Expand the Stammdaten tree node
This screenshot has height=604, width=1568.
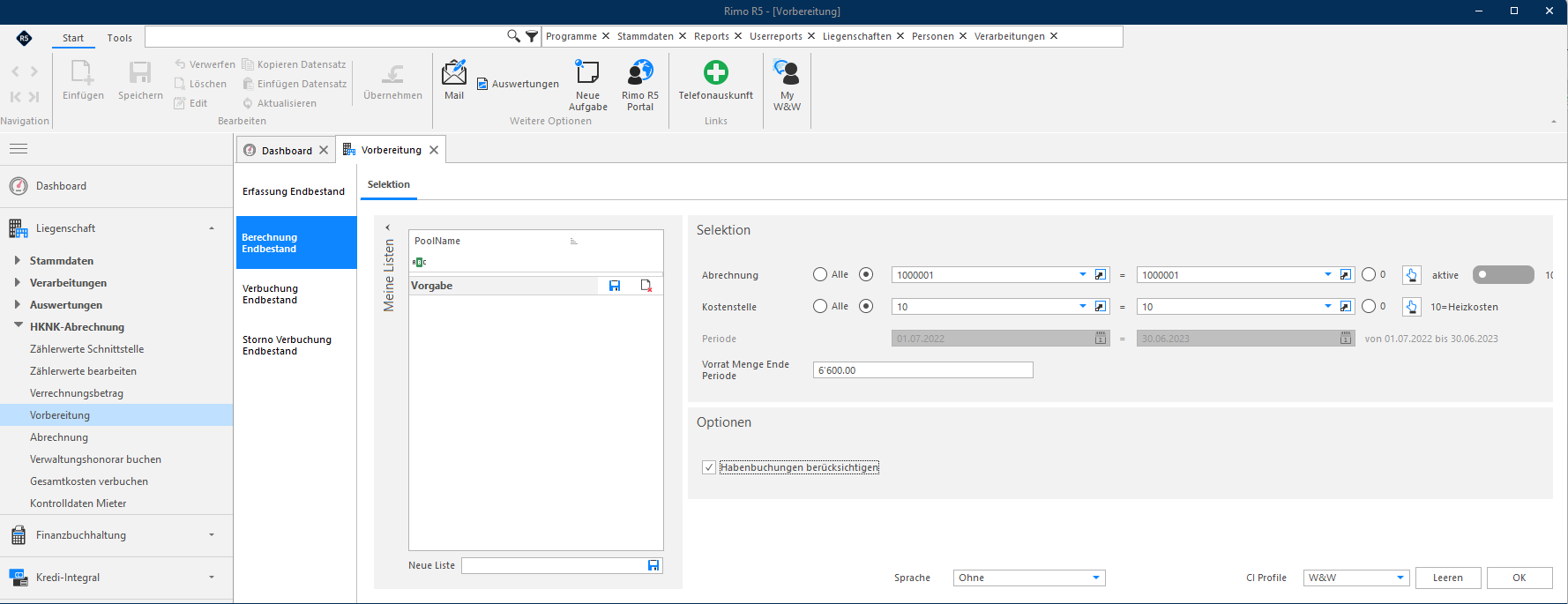click(18, 260)
